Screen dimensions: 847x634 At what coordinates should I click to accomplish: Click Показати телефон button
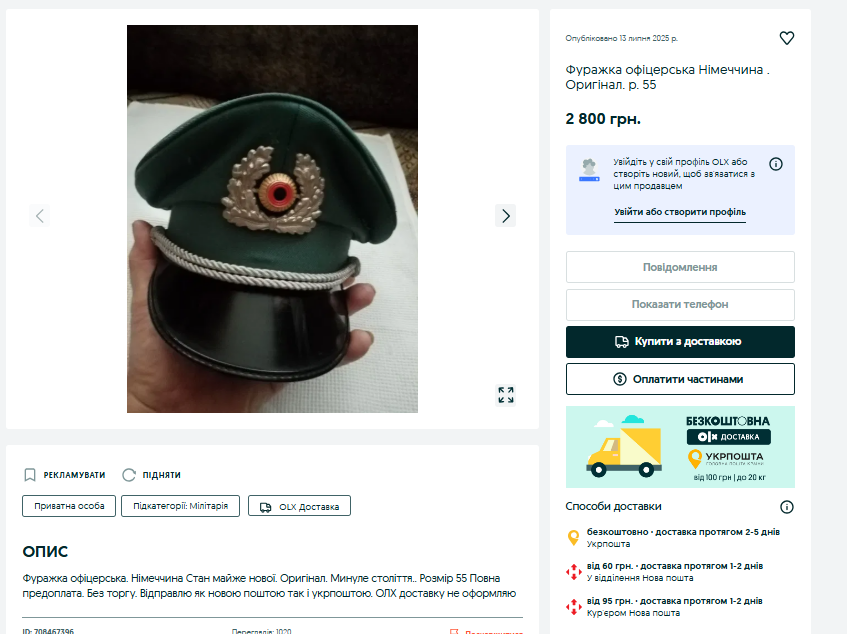(x=680, y=305)
